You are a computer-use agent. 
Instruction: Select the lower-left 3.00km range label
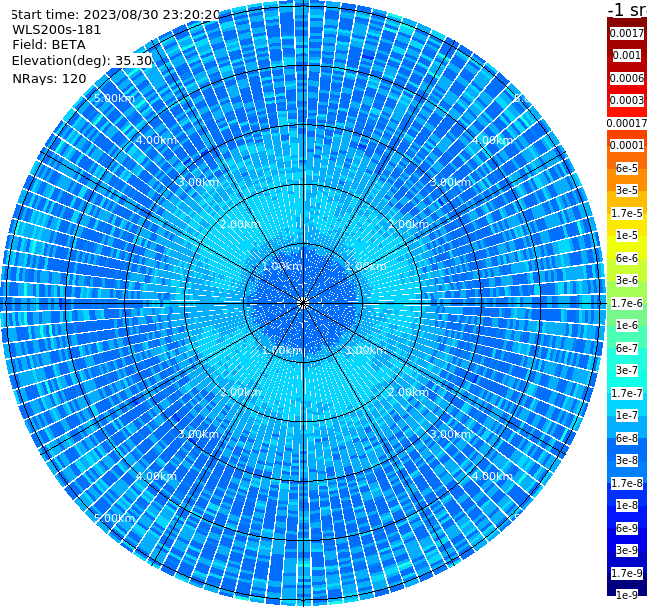point(198,434)
